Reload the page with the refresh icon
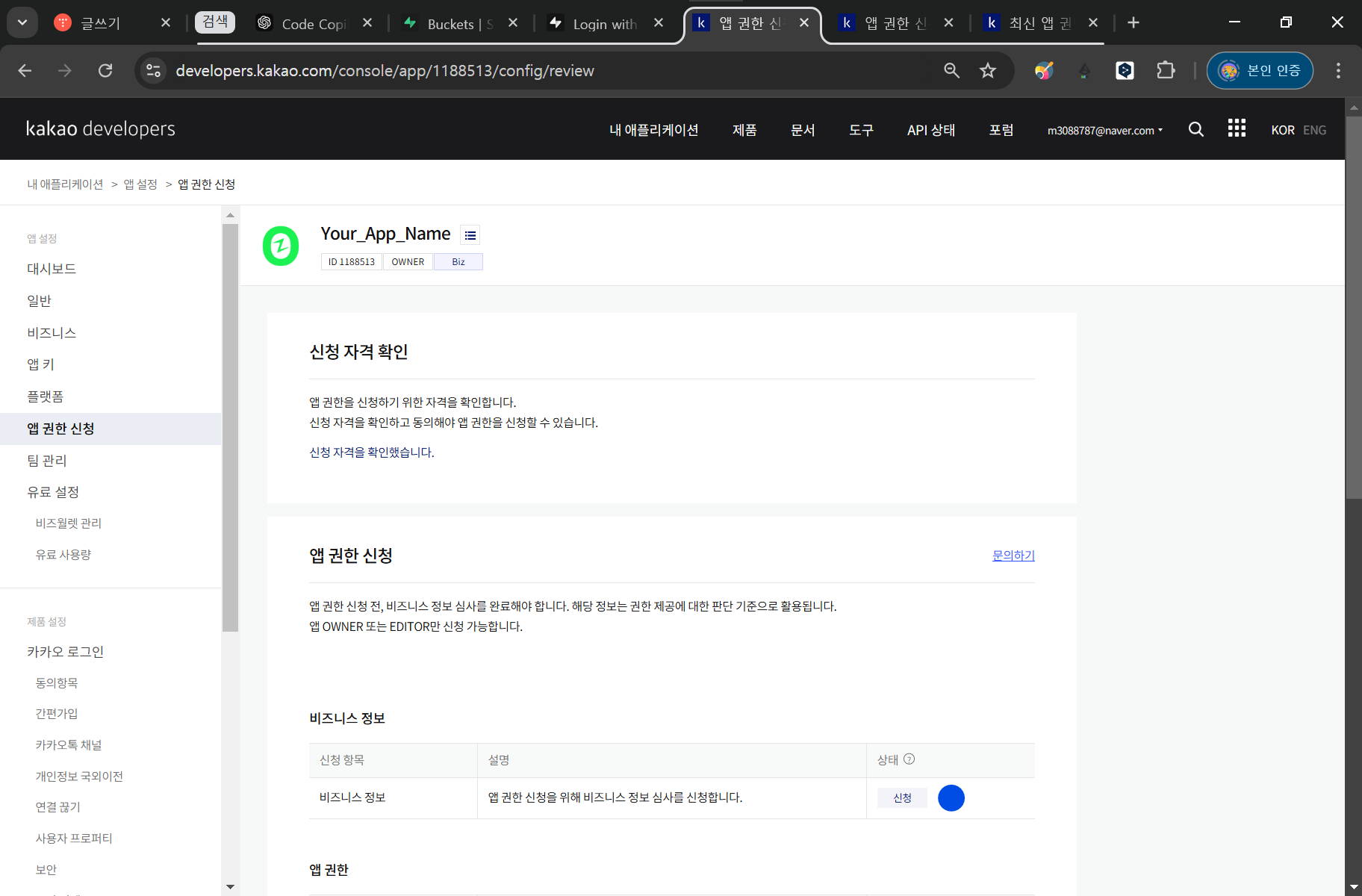 (105, 70)
